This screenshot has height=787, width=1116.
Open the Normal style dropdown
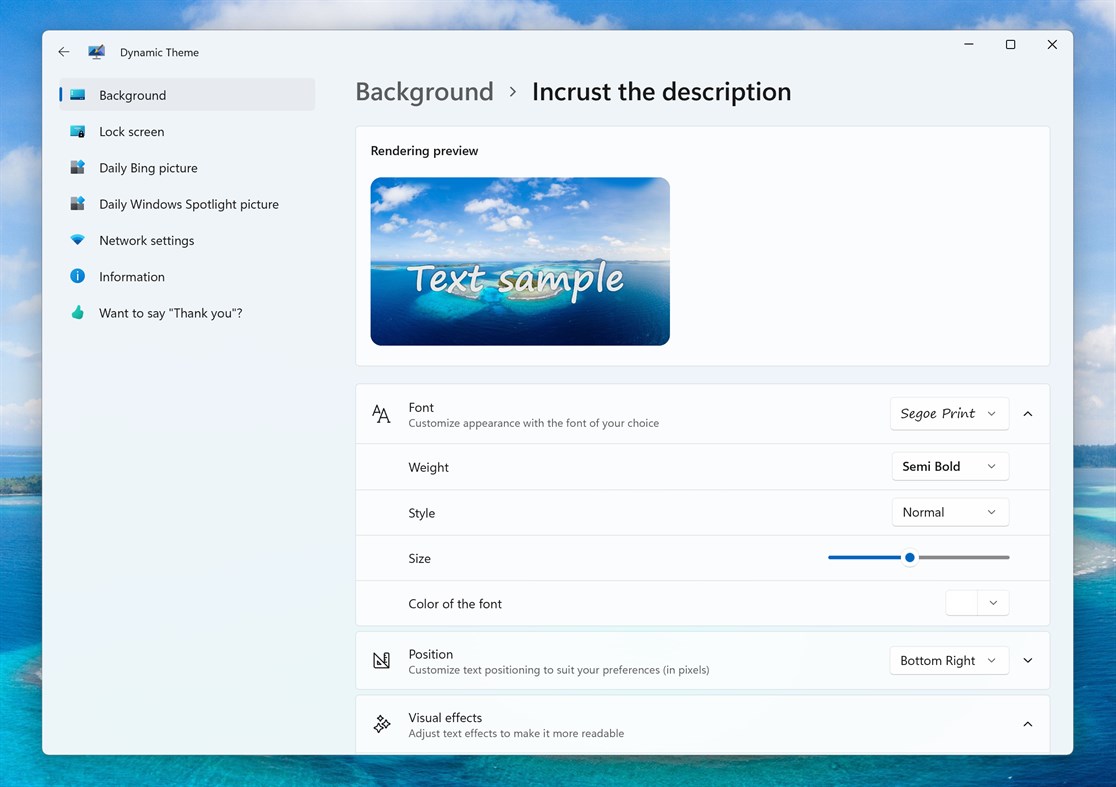pos(949,511)
